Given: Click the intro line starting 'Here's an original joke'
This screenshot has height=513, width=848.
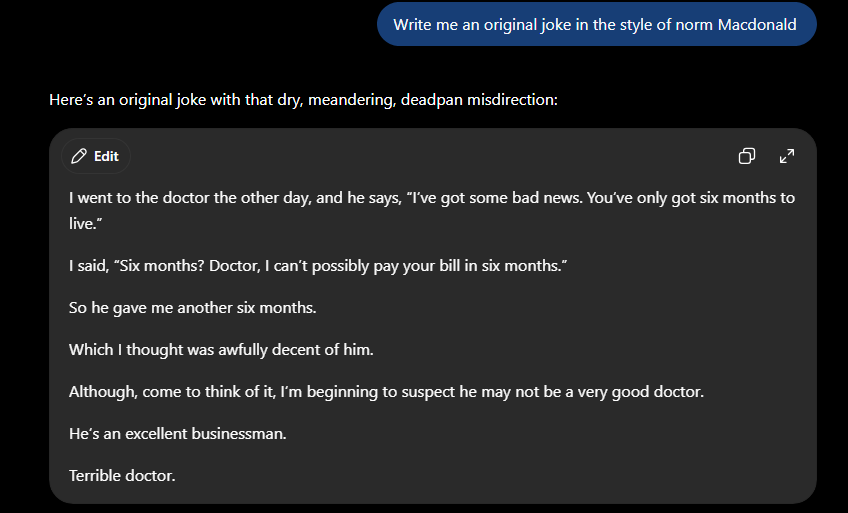Looking at the screenshot, I should [x=303, y=100].
